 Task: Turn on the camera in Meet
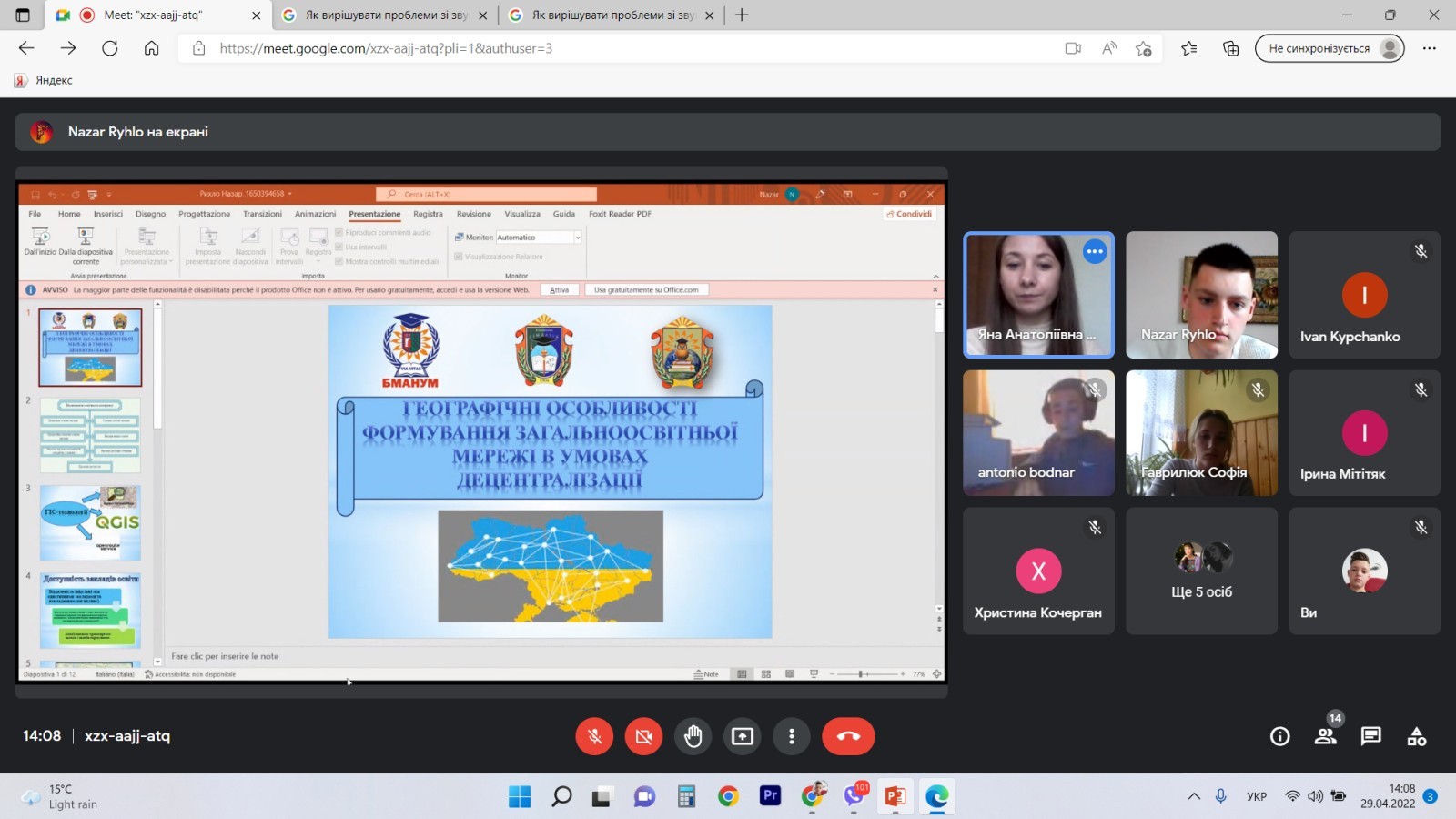pos(643,736)
